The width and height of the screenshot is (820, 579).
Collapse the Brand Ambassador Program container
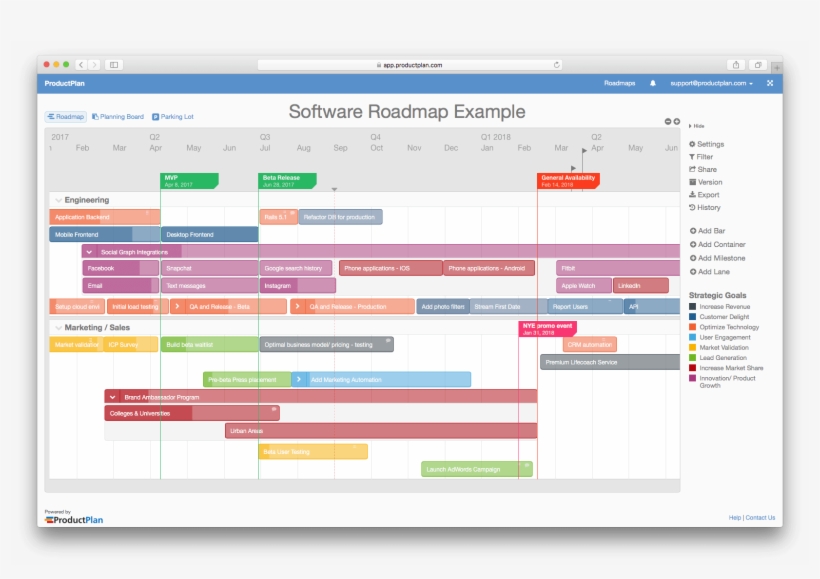(x=112, y=396)
